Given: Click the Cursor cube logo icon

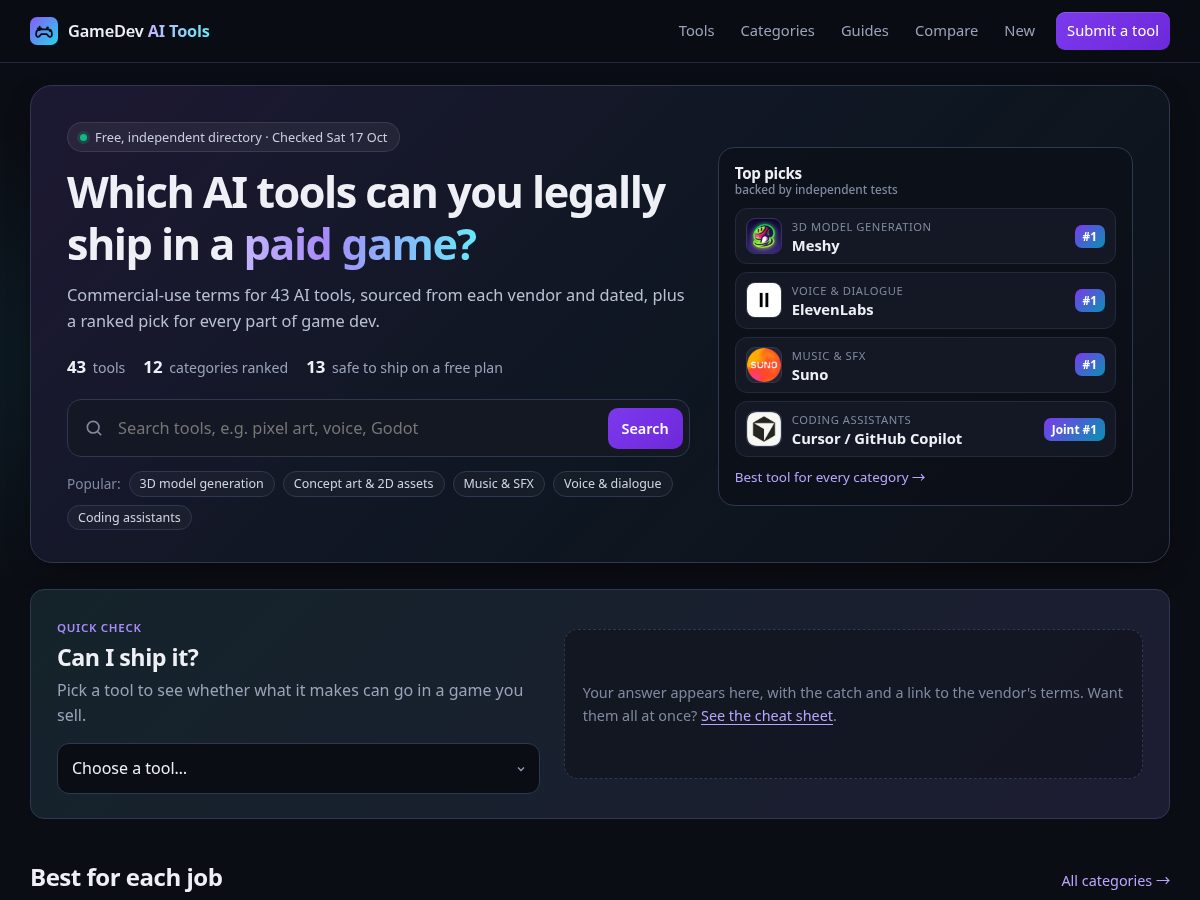Looking at the screenshot, I should tap(764, 429).
